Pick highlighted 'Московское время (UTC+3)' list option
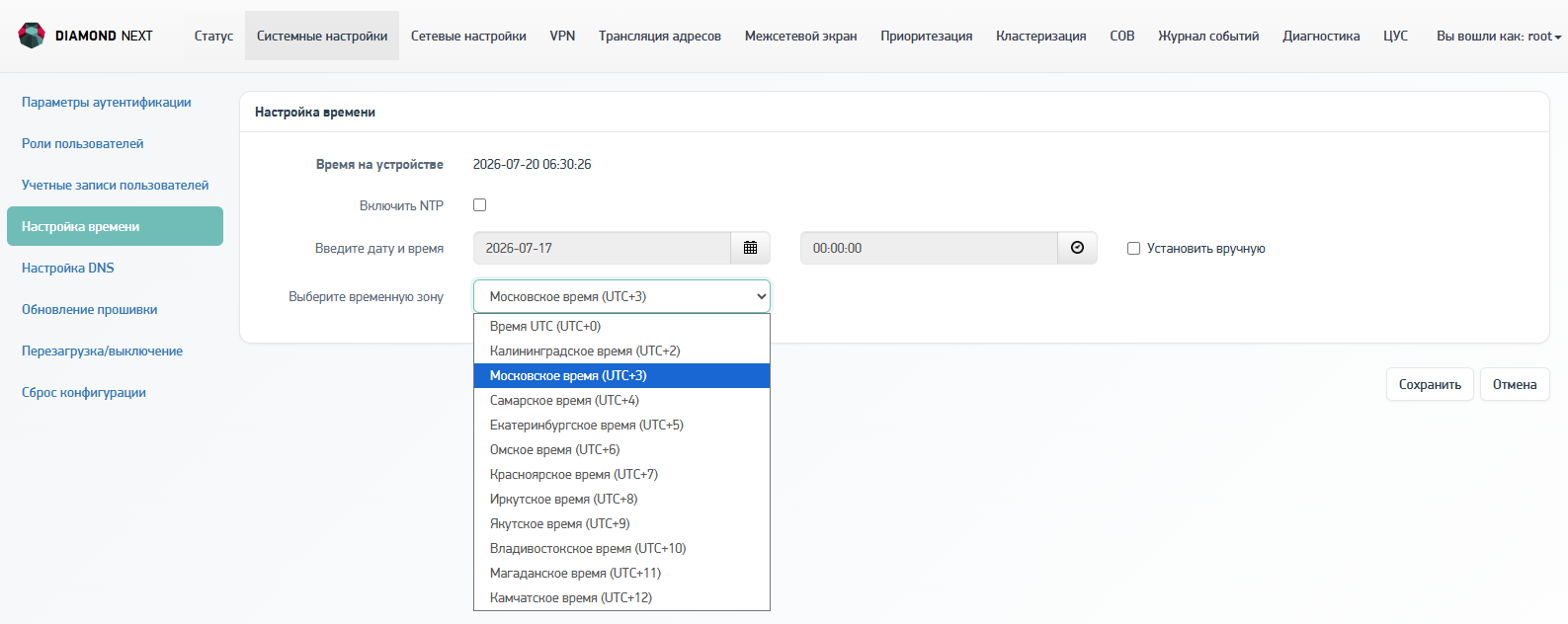This screenshot has width=1568, height=624. tap(621, 375)
